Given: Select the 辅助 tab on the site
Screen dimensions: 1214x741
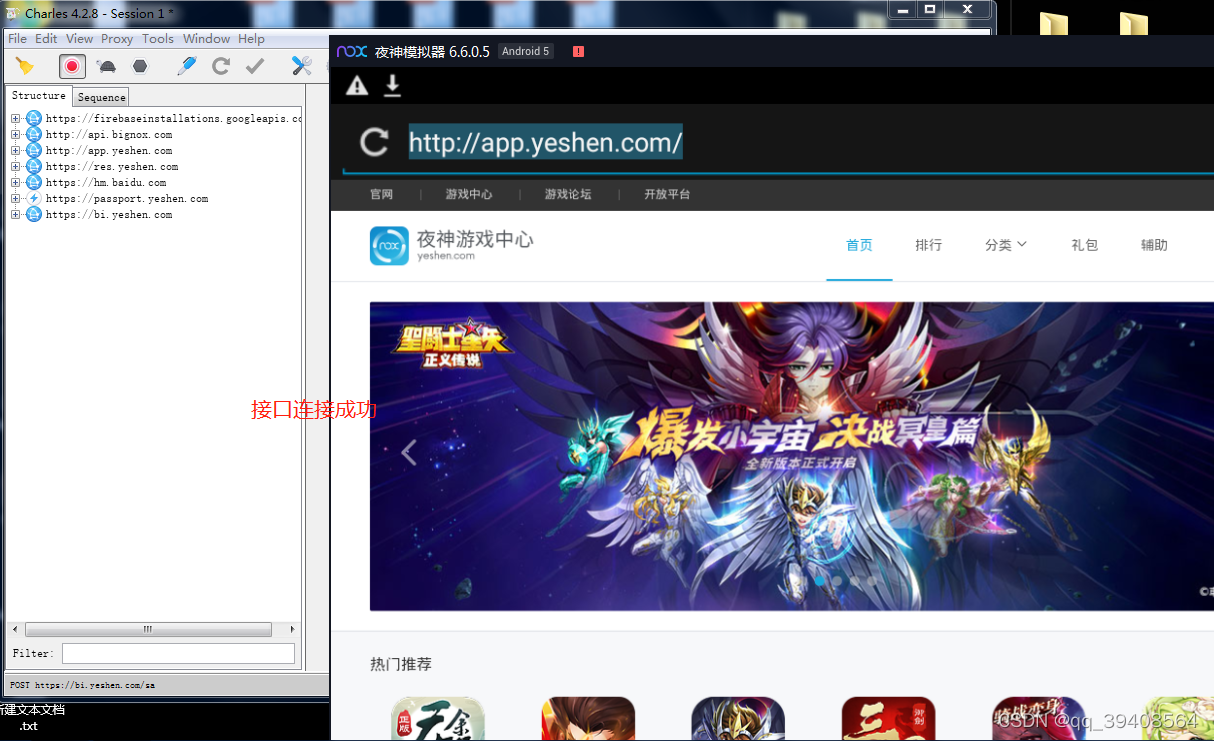Looking at the screenshot, I should tap(1154, 245).
